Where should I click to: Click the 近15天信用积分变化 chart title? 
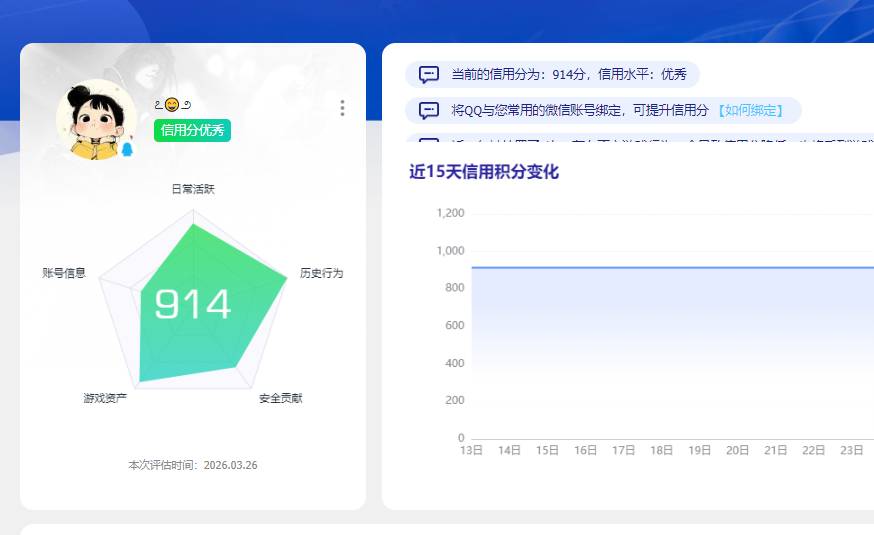484,172
